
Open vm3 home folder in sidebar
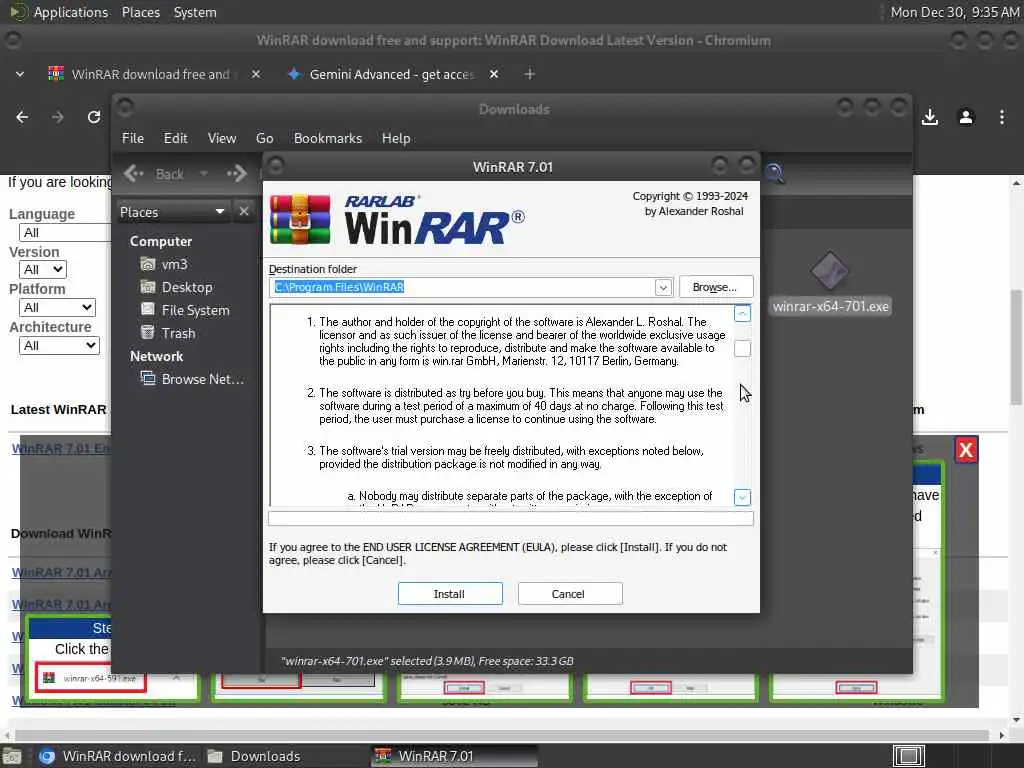coord(174,264)
